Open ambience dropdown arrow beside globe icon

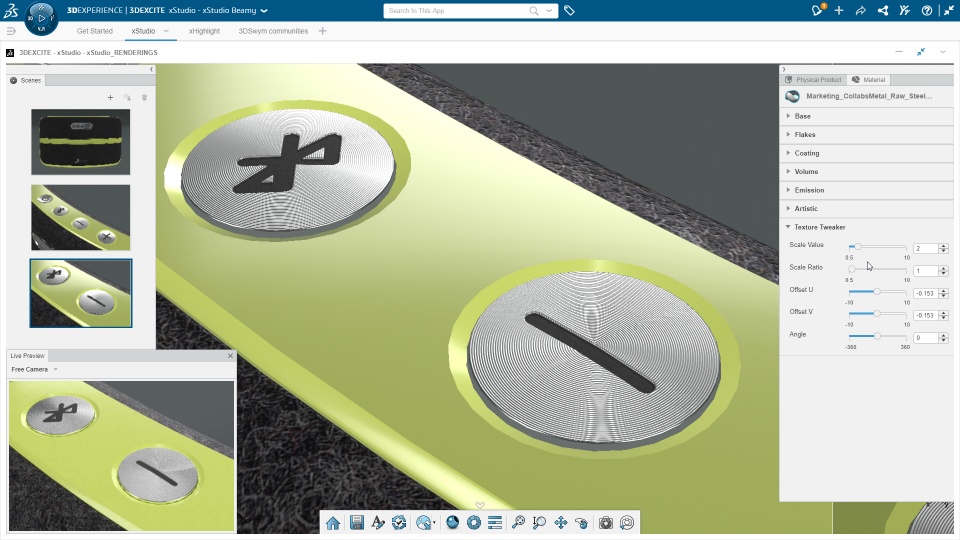pos(434,523)
